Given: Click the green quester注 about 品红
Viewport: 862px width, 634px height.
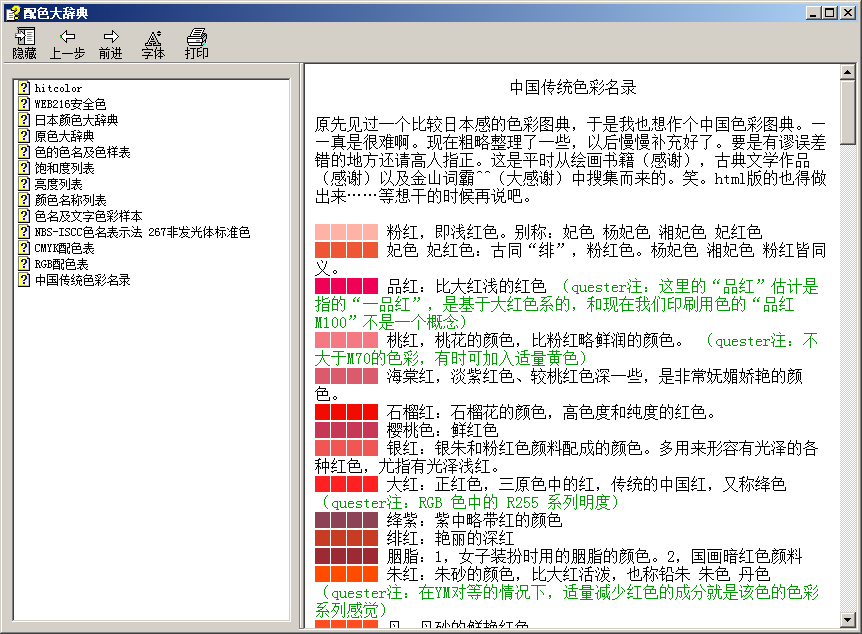Looking at the screenshot, I should pyautogui.click(x=567, y=304).
